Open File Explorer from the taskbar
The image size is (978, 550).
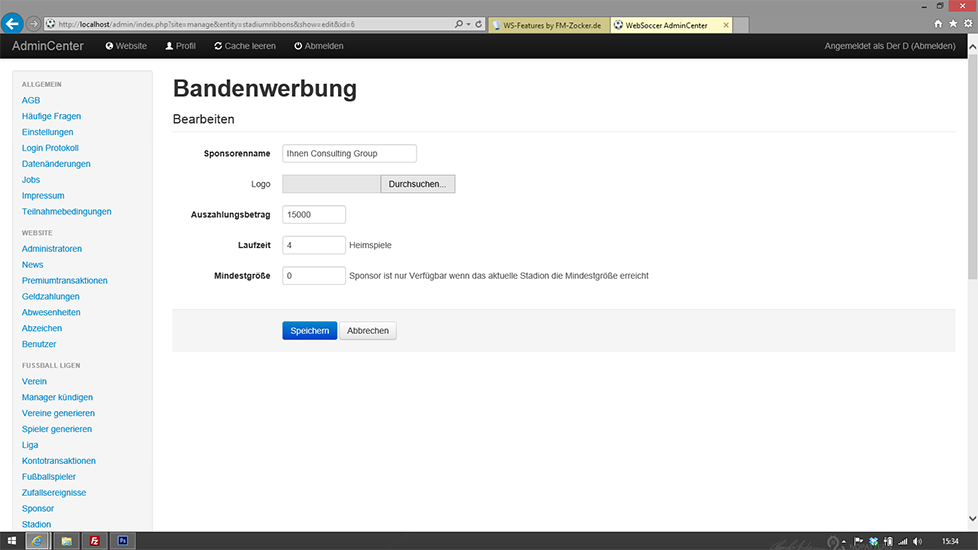click(x=67, y=541)
